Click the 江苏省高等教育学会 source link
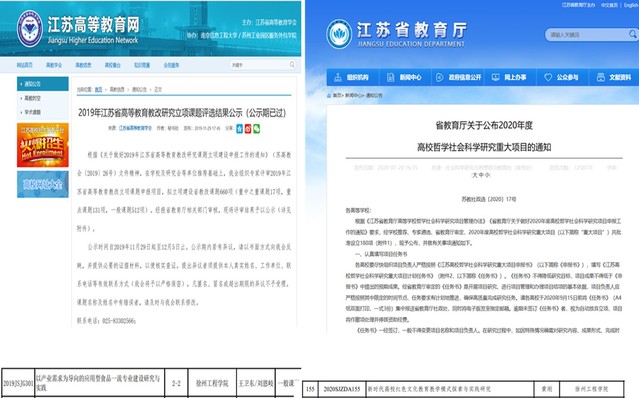 coord(135,128)
